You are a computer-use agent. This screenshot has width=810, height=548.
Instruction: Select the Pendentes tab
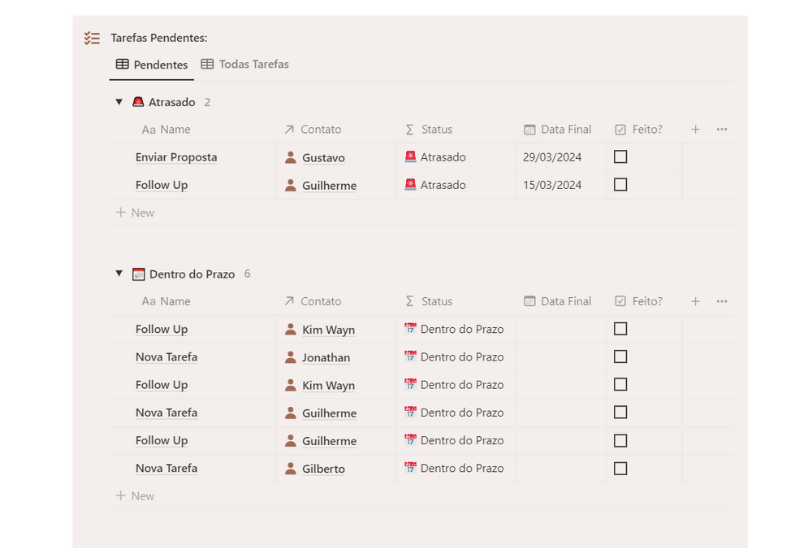152,65
